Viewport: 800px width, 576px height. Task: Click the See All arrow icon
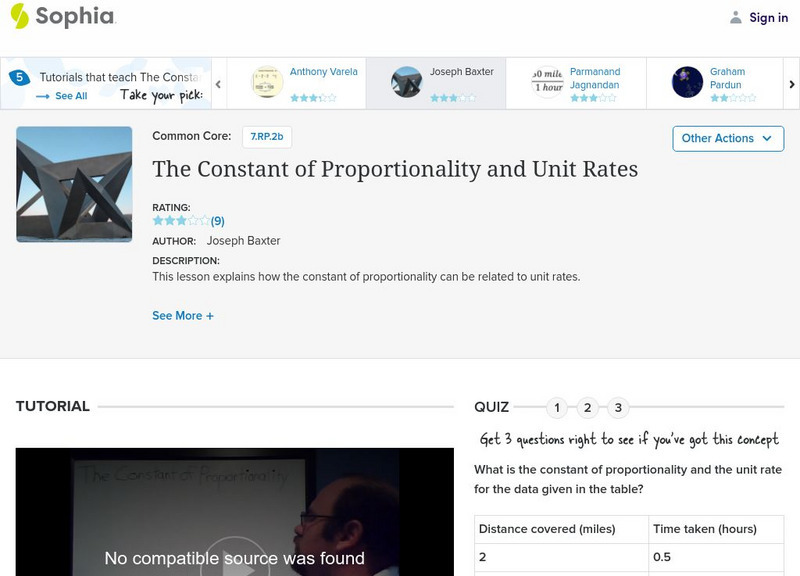click(43, 96)
